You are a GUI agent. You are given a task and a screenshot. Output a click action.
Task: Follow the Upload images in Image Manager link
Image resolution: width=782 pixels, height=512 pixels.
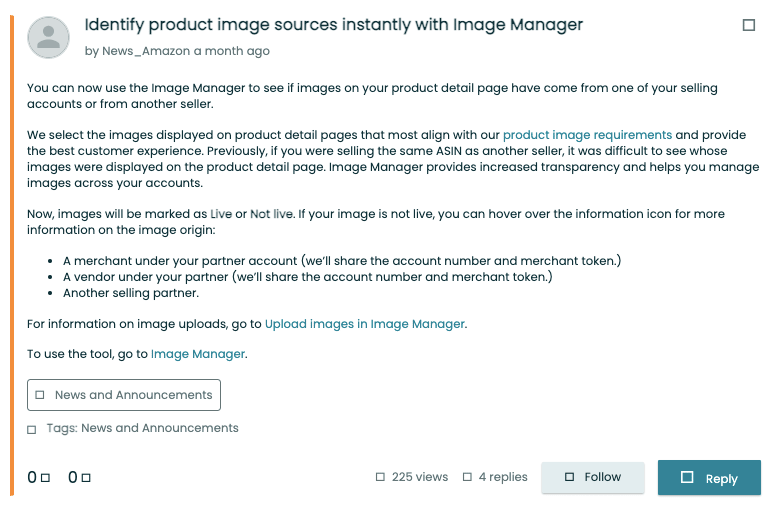365,324
